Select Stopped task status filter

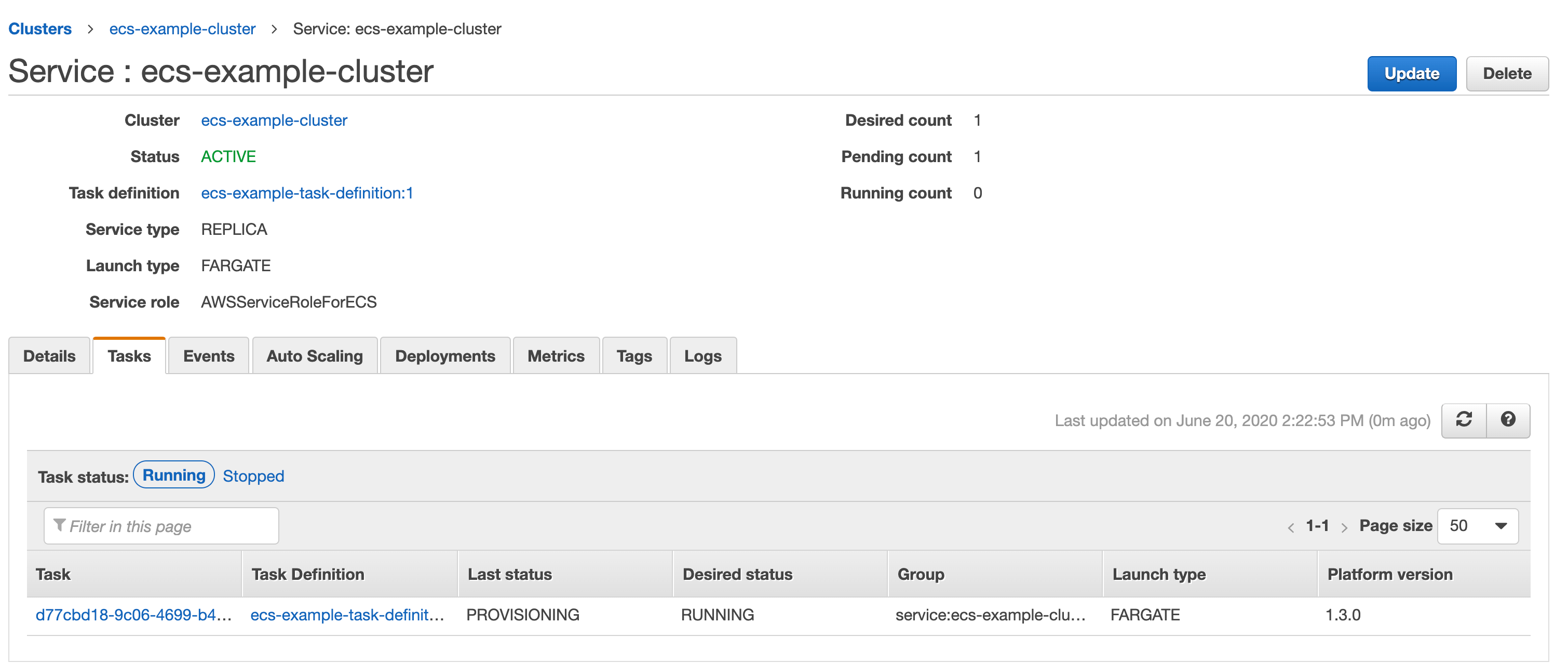click(x=253, y=476)
